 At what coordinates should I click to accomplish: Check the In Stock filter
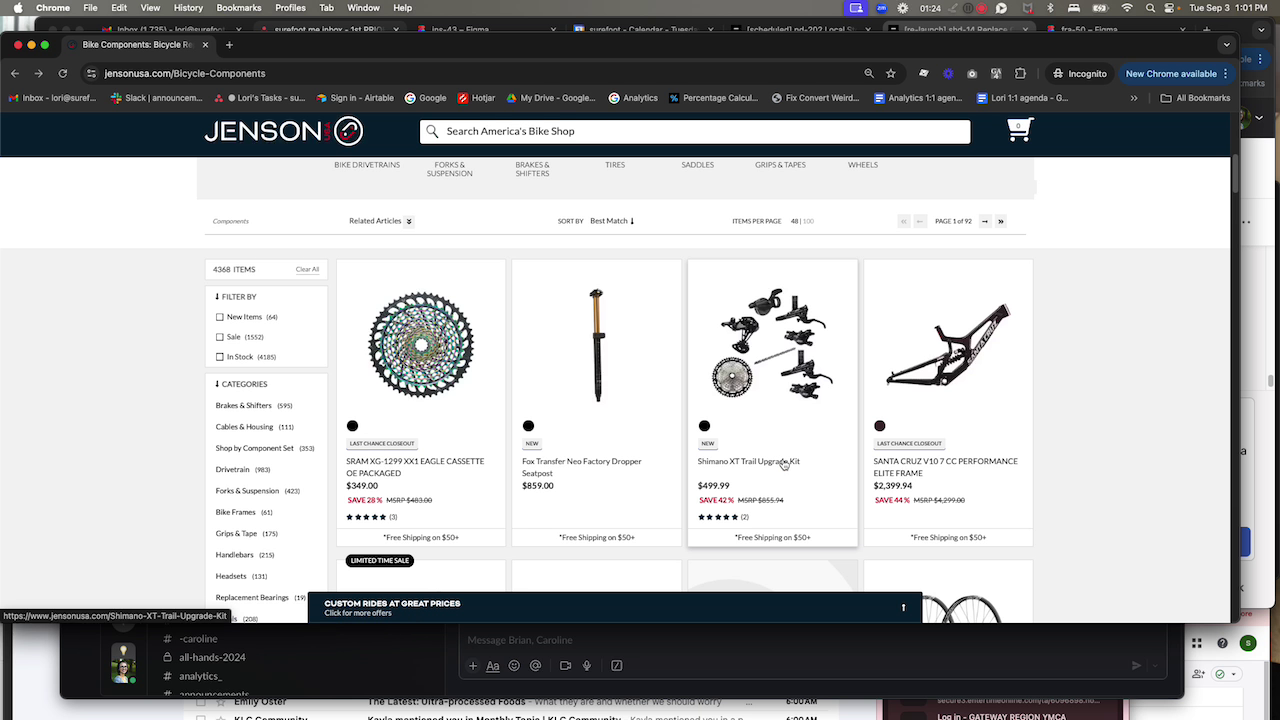(x=220, y=357)
